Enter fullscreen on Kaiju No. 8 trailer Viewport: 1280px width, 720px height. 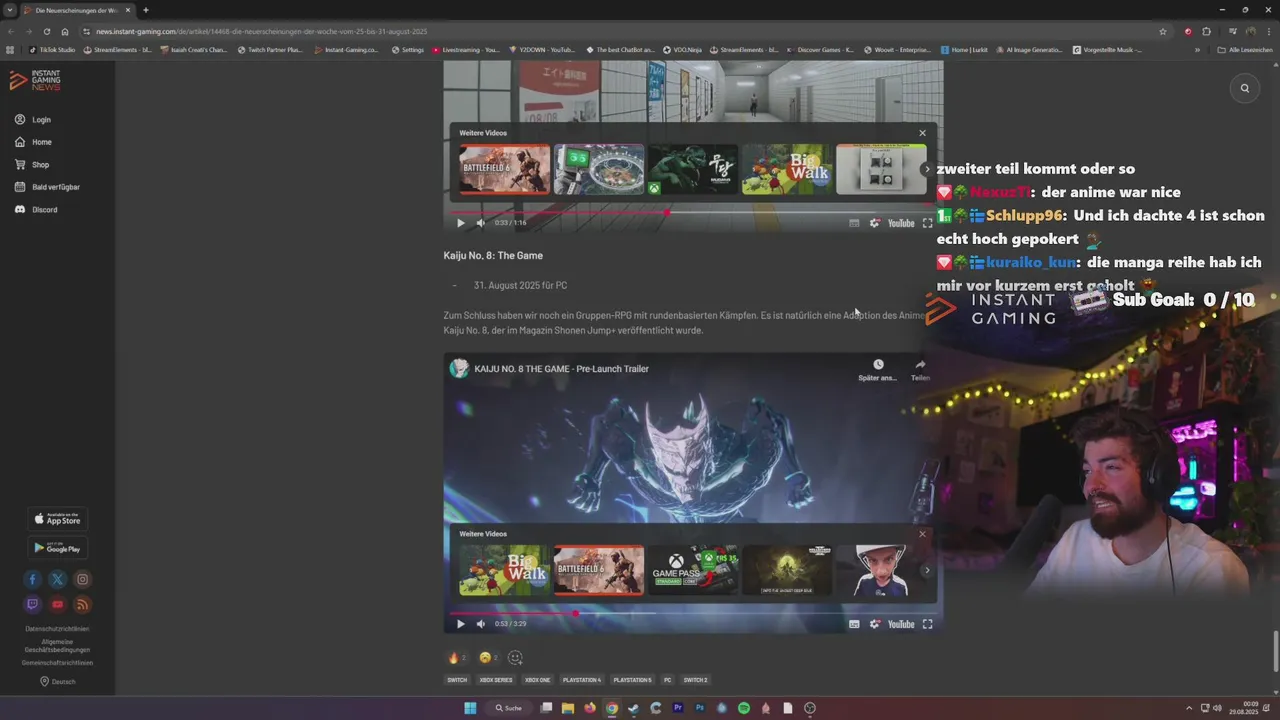(x=927, y=624)
